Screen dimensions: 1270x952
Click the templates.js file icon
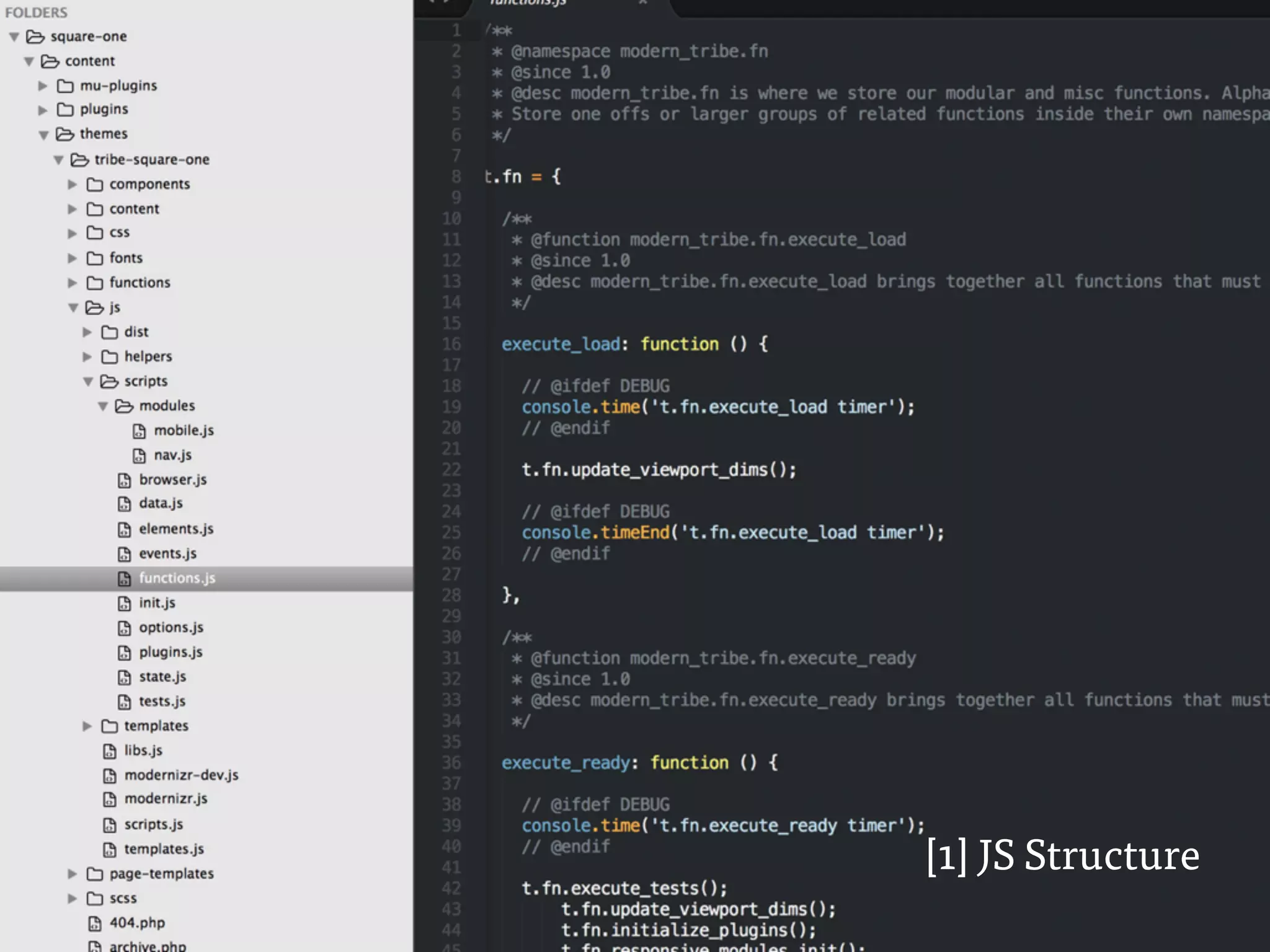pyautogui.click(x=110, y=849)
